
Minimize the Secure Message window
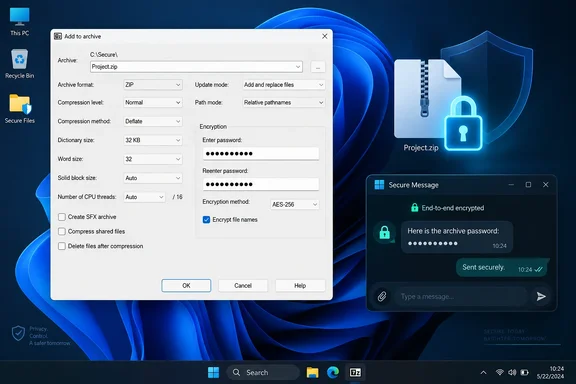(511, 184)
